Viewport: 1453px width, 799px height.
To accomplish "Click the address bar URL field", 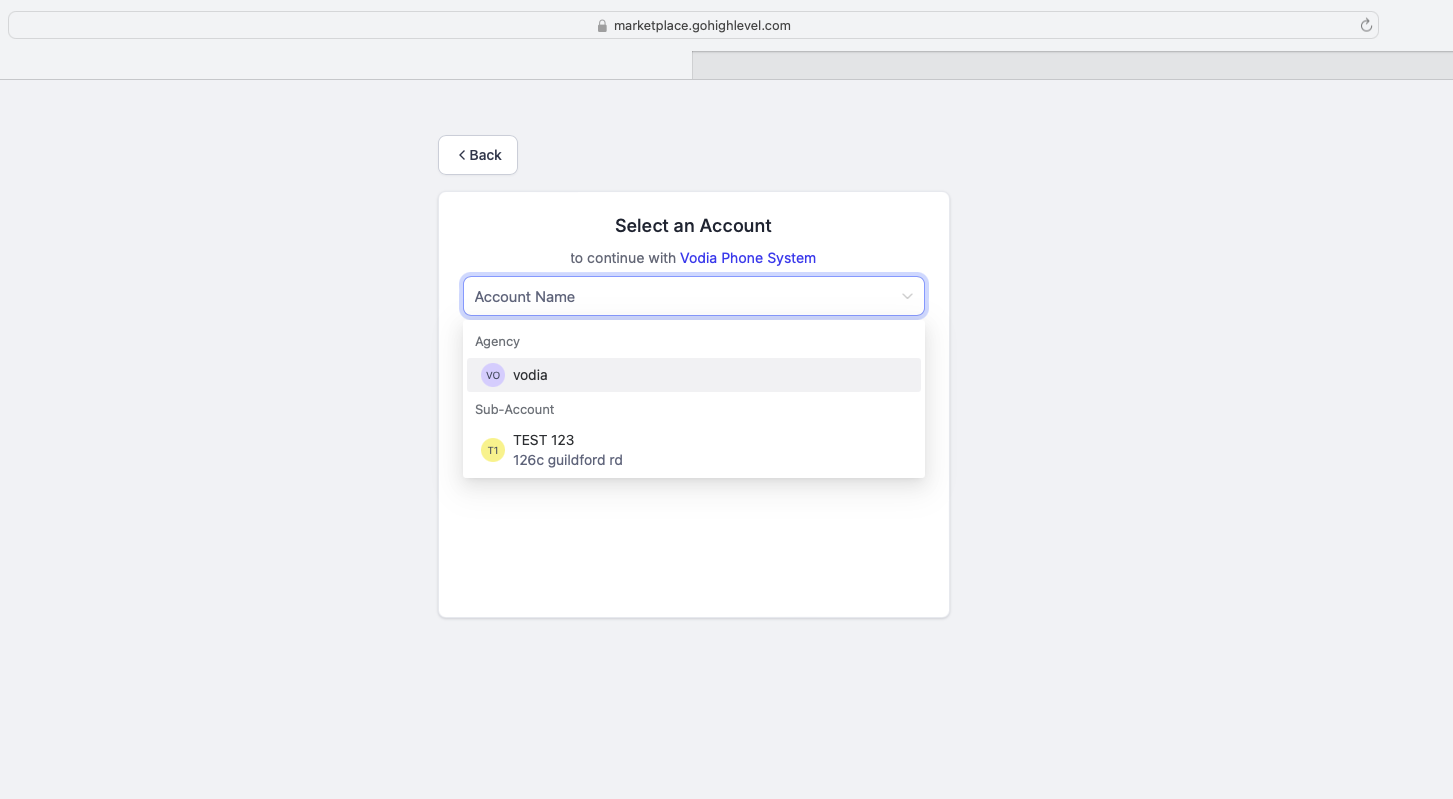I will click(693, 25).
